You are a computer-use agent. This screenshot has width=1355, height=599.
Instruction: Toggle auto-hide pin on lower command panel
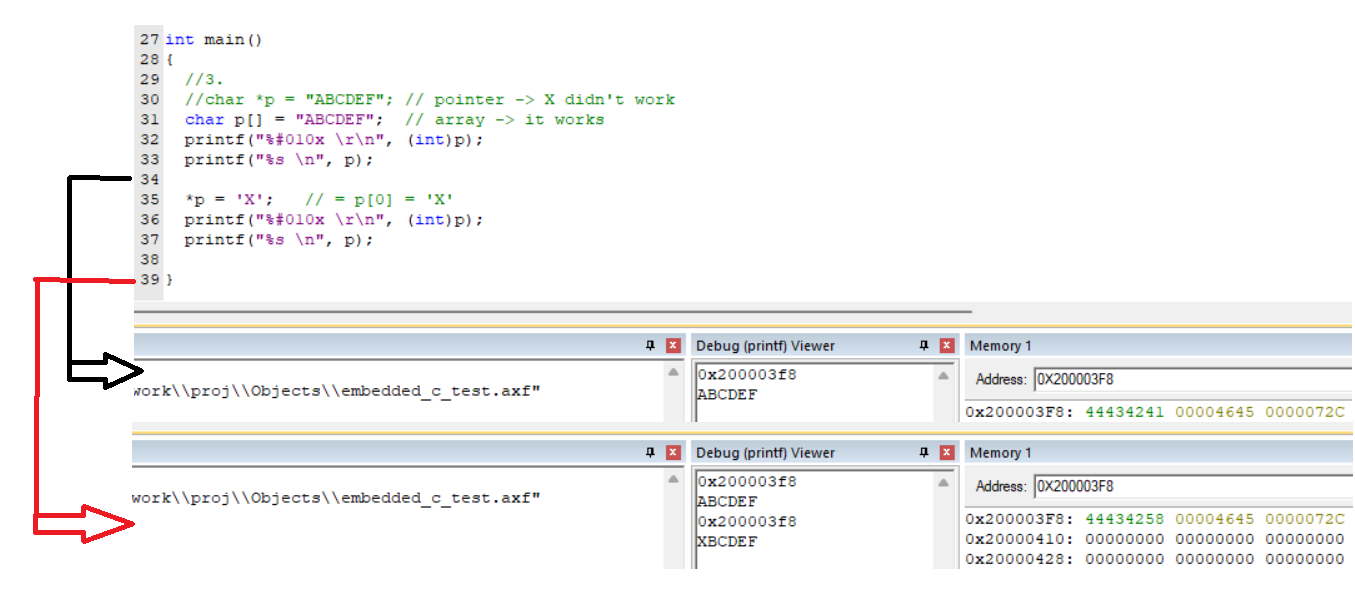[650, 453]
